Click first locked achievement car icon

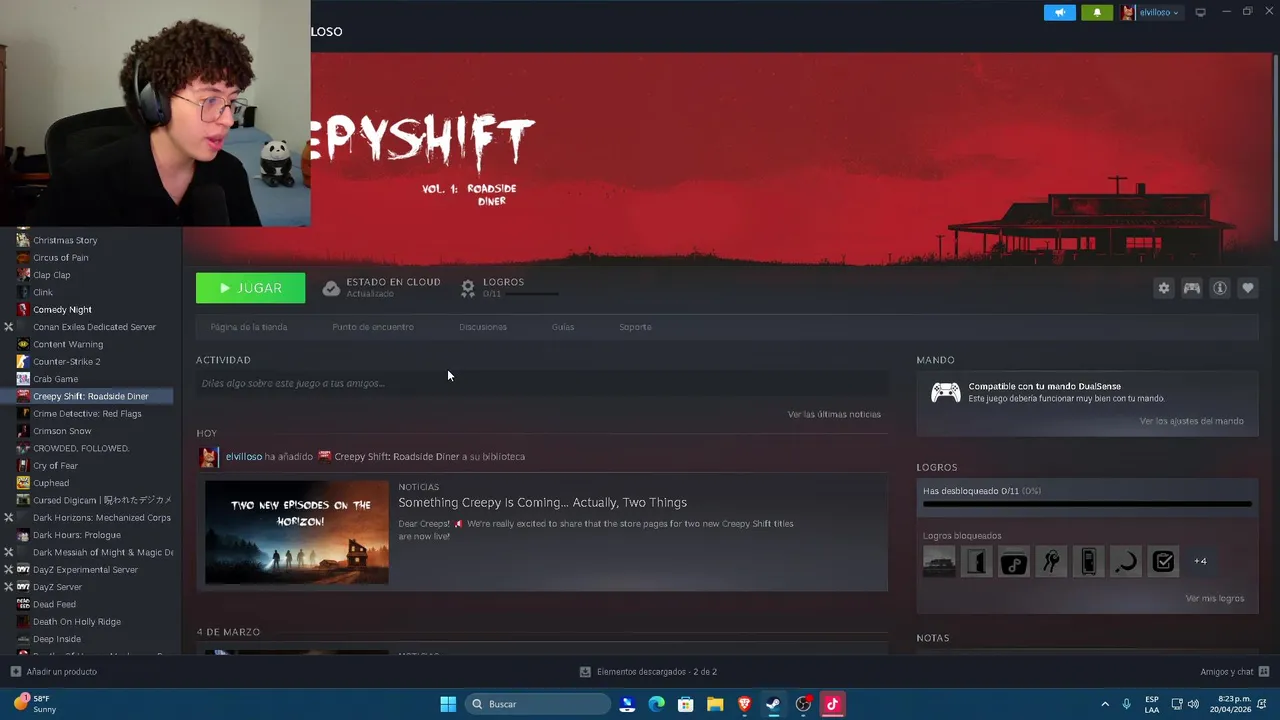pos(939,561)
